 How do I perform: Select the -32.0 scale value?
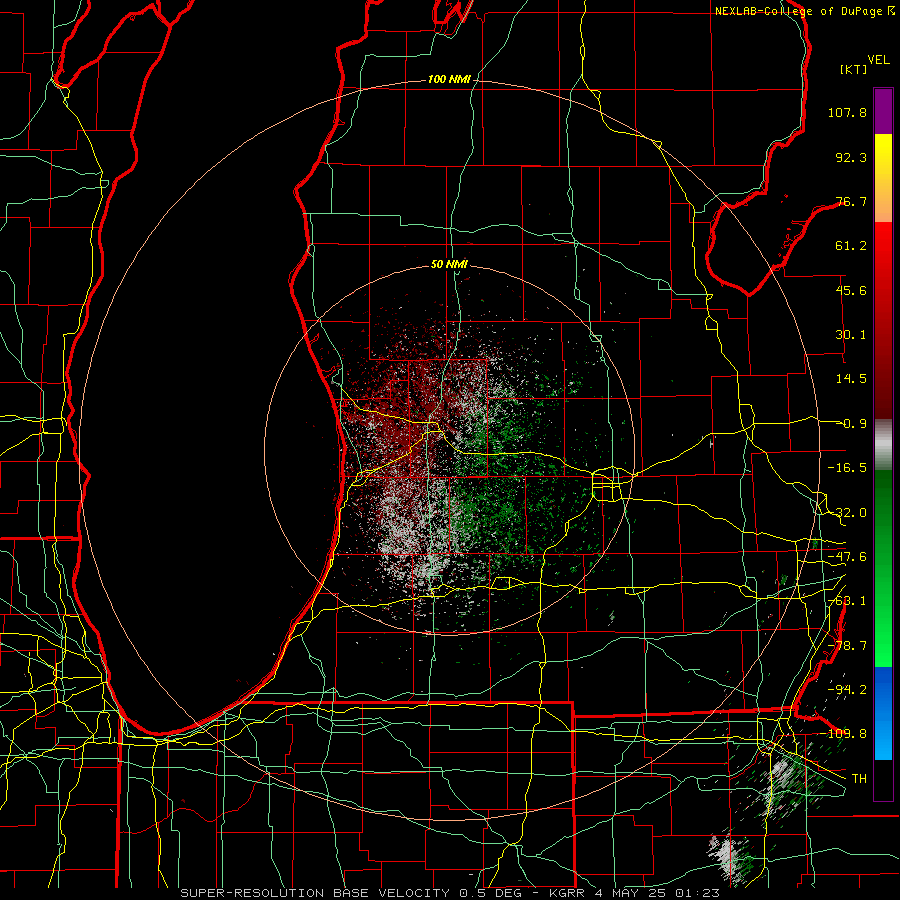847,513
